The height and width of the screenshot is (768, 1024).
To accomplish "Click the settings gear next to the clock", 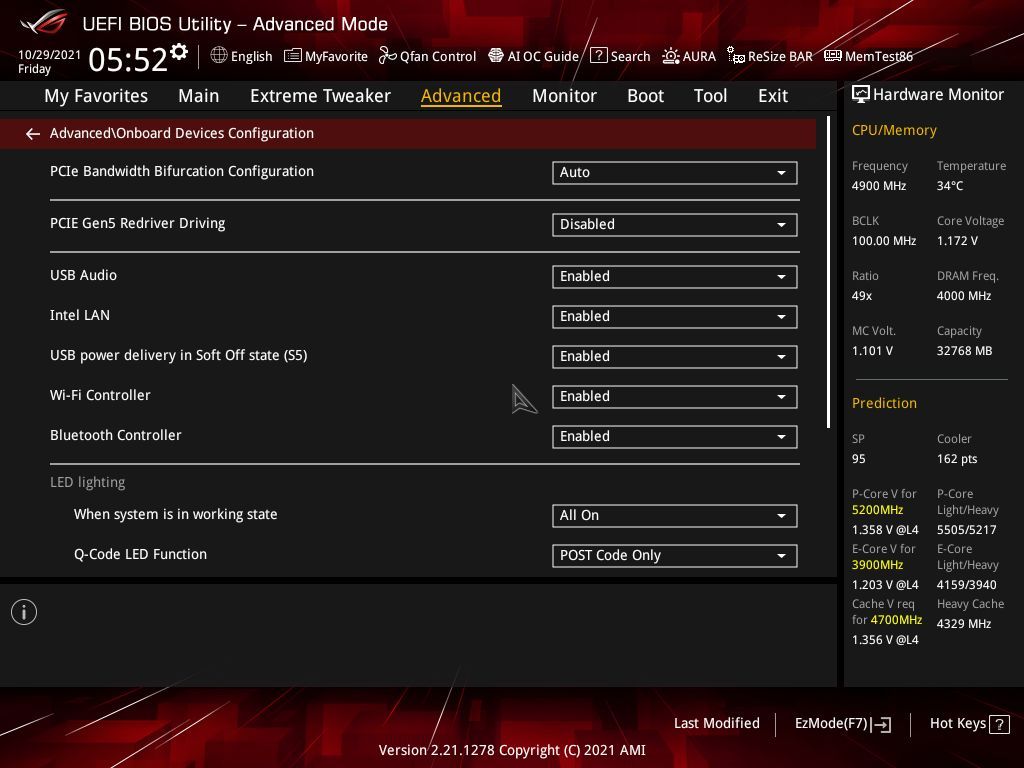I will [x=179, y=52].
